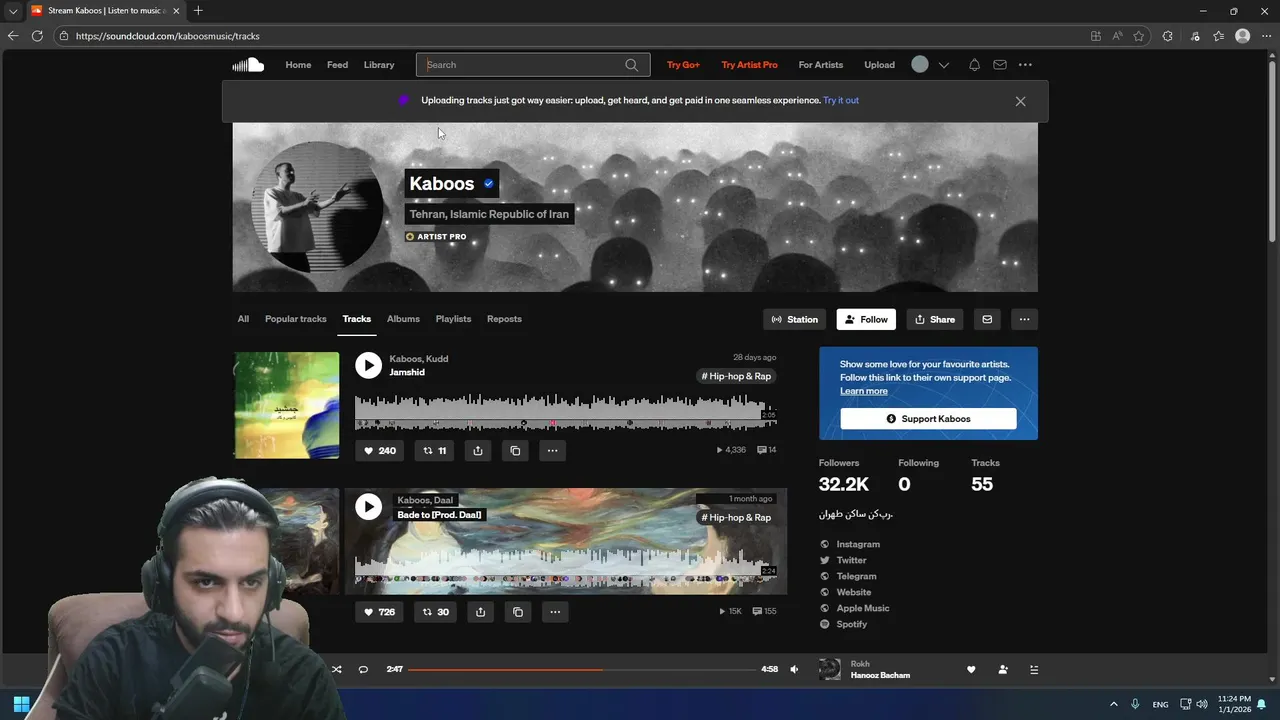Image resolution: width=1280 pixels, height=720 pixels.
Task: Click Upload in the header
Action: (x=880, y=65)
